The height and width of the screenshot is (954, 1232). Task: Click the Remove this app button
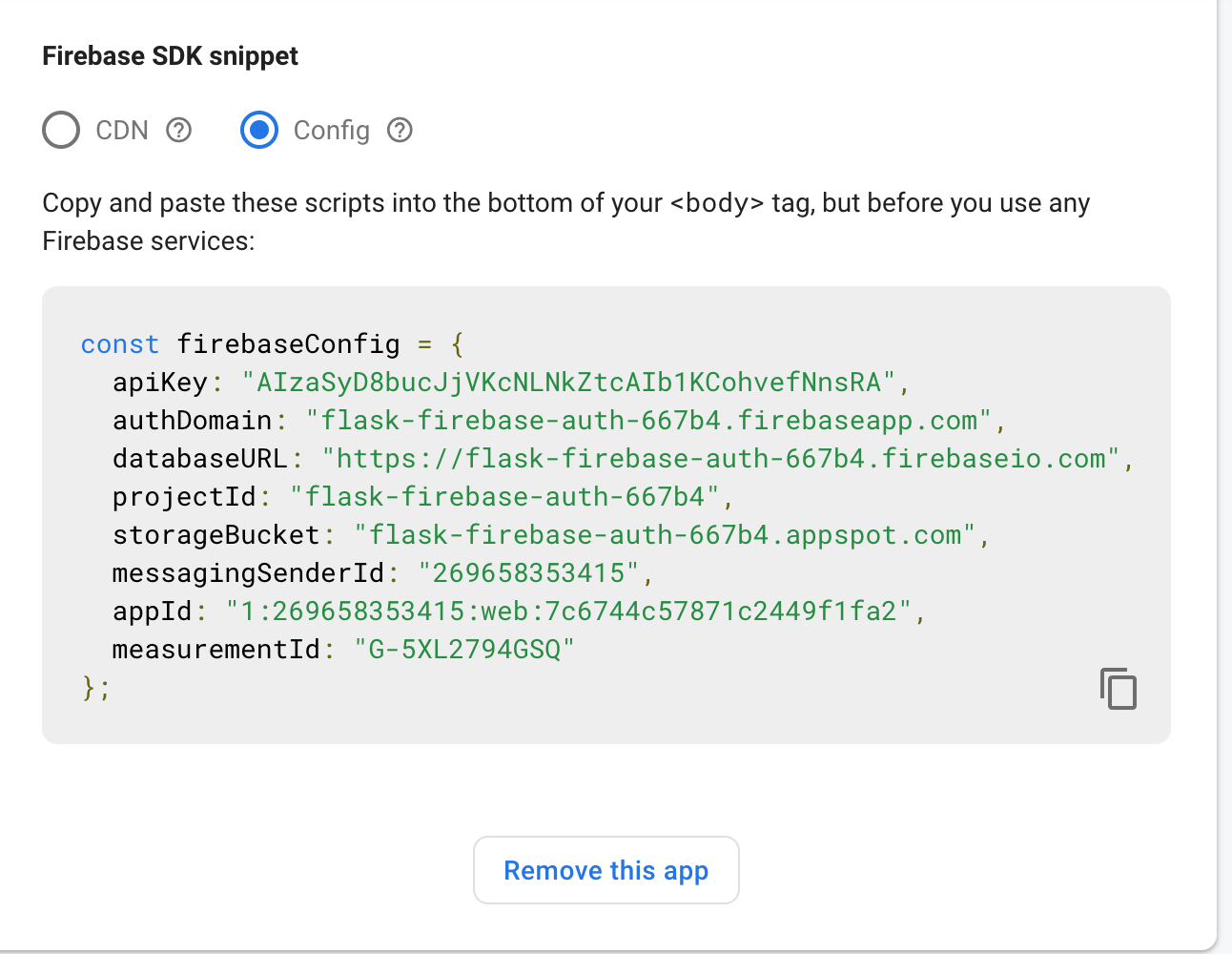606,869
